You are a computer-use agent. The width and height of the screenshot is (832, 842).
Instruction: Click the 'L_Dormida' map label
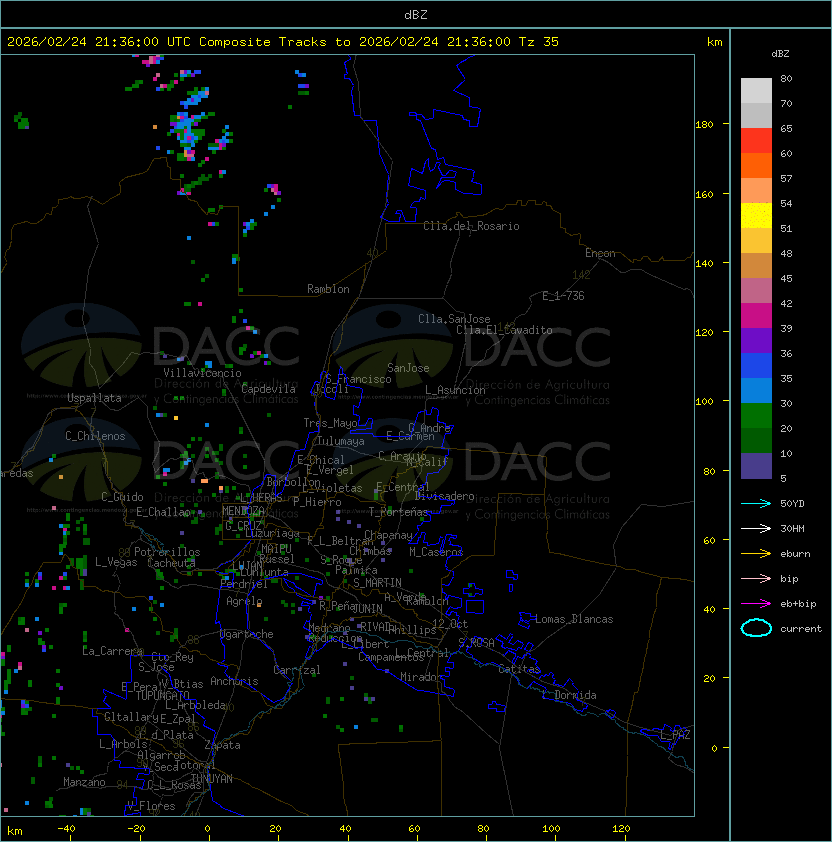point(569,695)
